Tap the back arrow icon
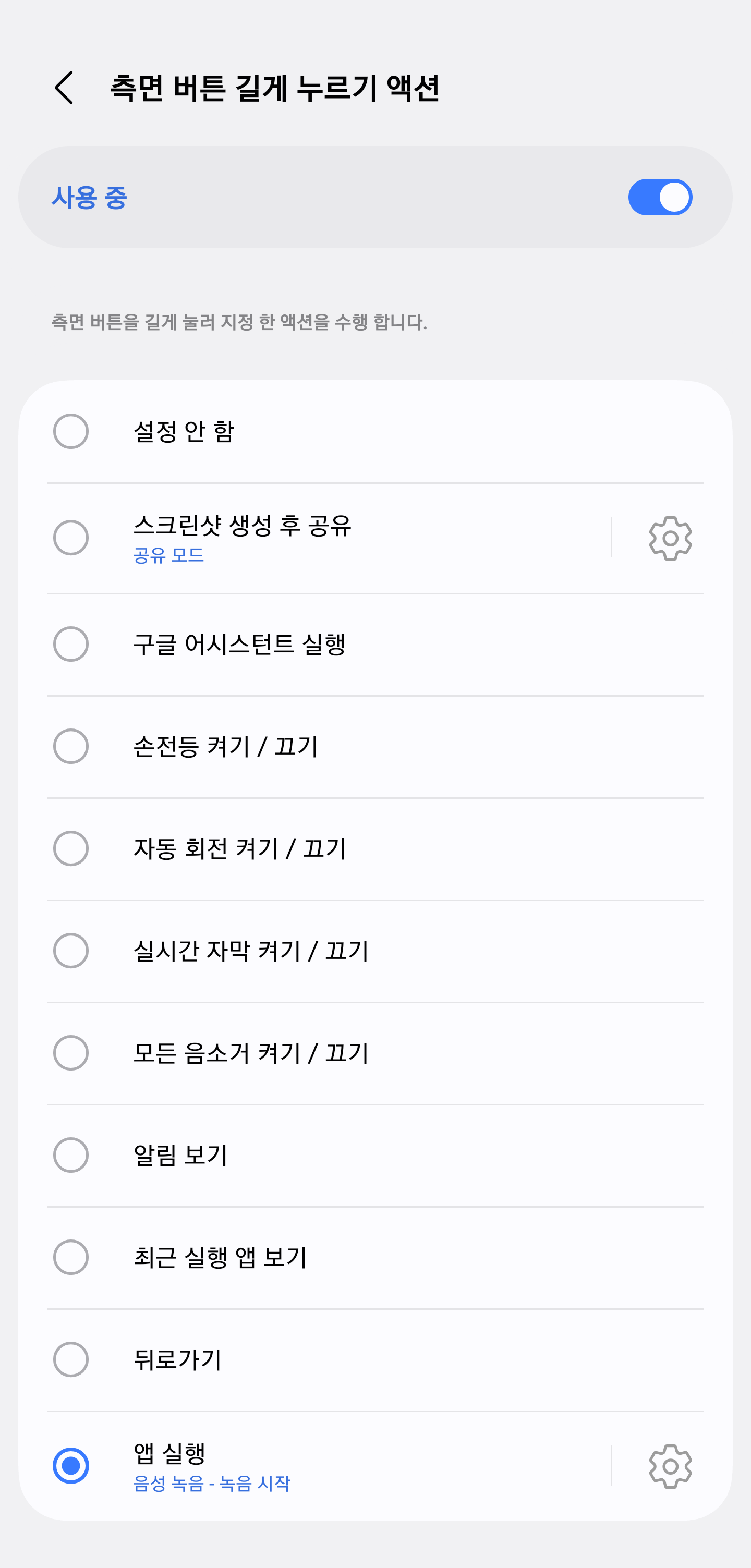The image size is (751, 1568). [x=65, y=88]
